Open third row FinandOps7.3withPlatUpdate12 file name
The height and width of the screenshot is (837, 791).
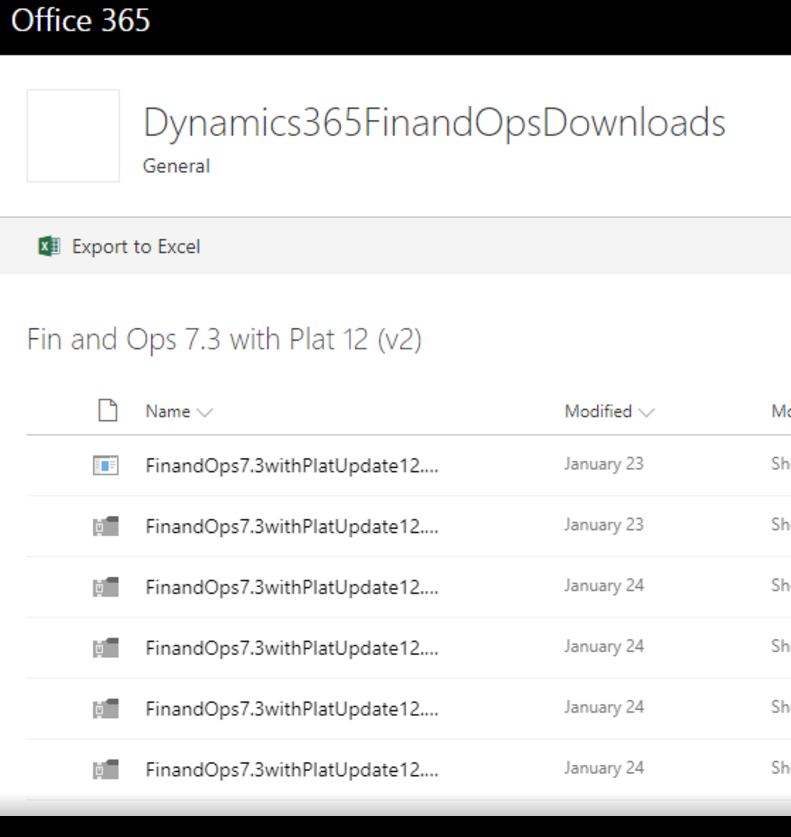[x=292, y=587]
